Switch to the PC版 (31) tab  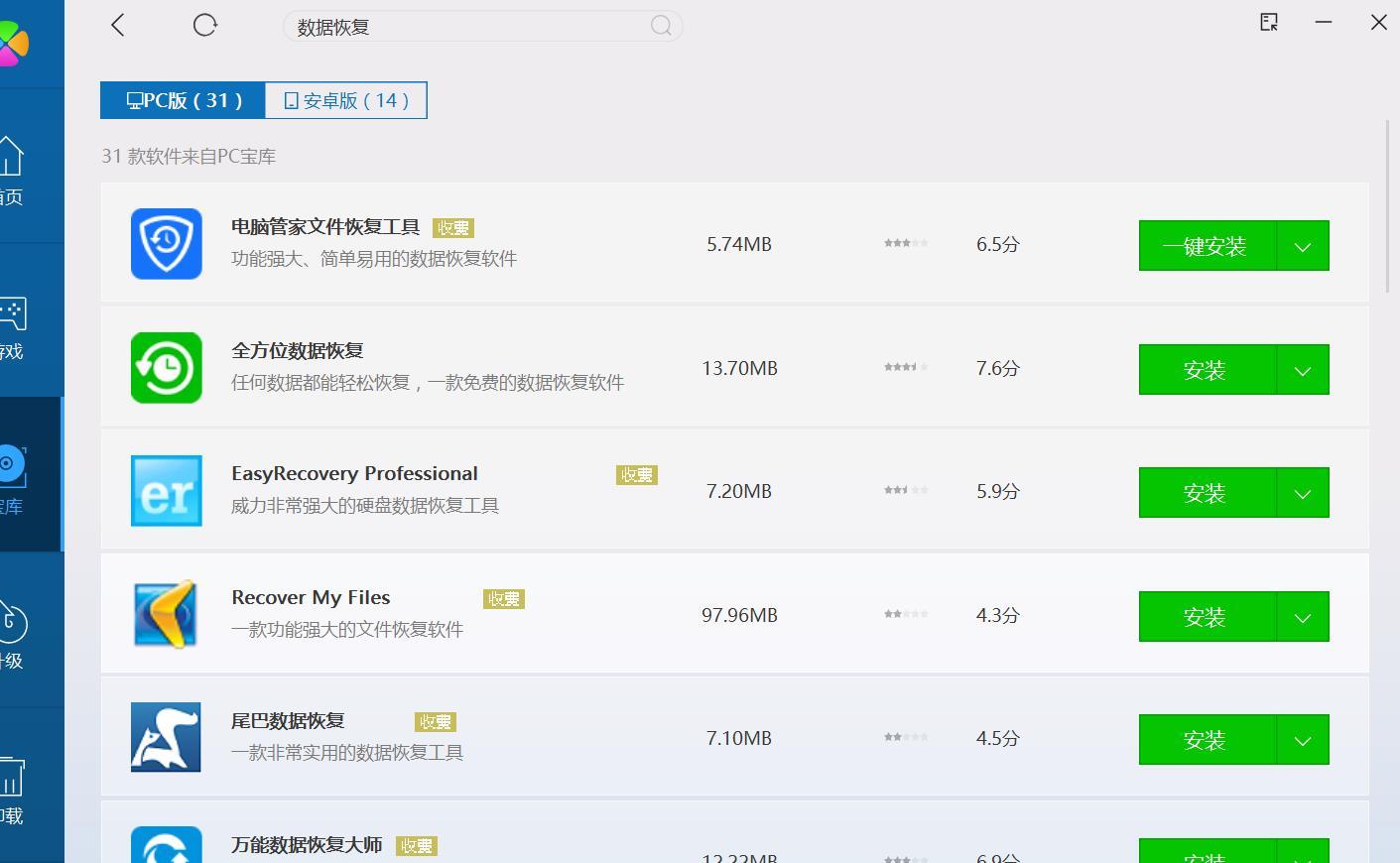(x=183, y=100)
